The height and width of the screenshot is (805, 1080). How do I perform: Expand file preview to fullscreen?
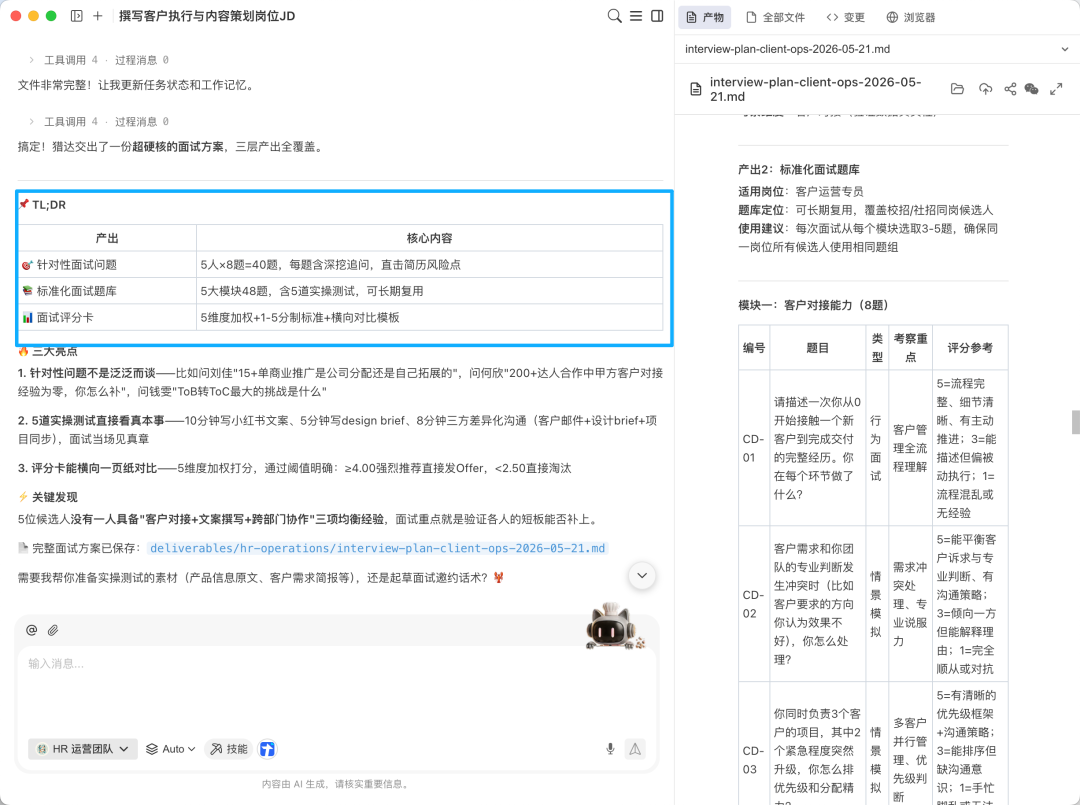click(x=1056, y=89)
